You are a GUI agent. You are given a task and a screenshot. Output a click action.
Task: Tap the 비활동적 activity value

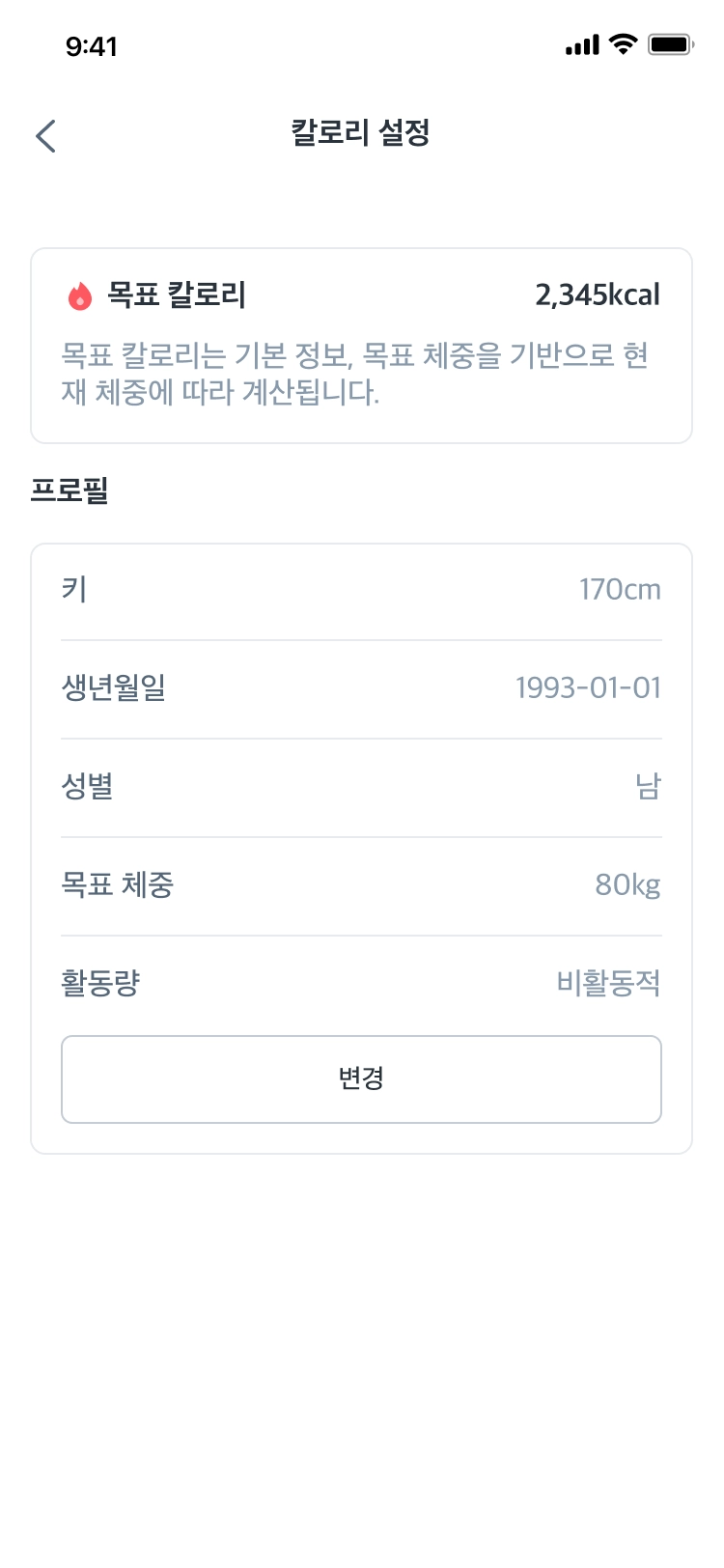click(x=608, y=983)
